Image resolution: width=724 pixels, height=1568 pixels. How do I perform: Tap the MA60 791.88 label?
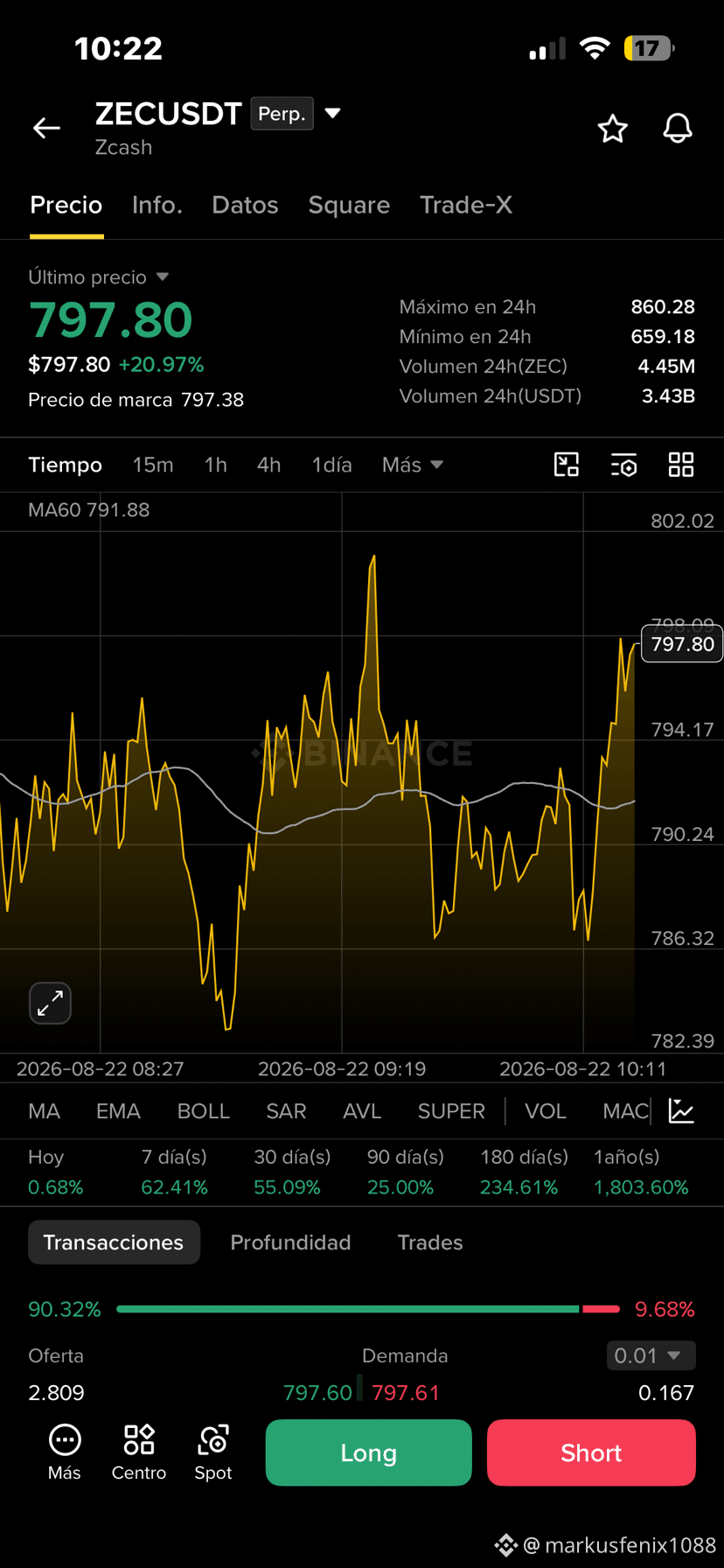pos(88,510)
